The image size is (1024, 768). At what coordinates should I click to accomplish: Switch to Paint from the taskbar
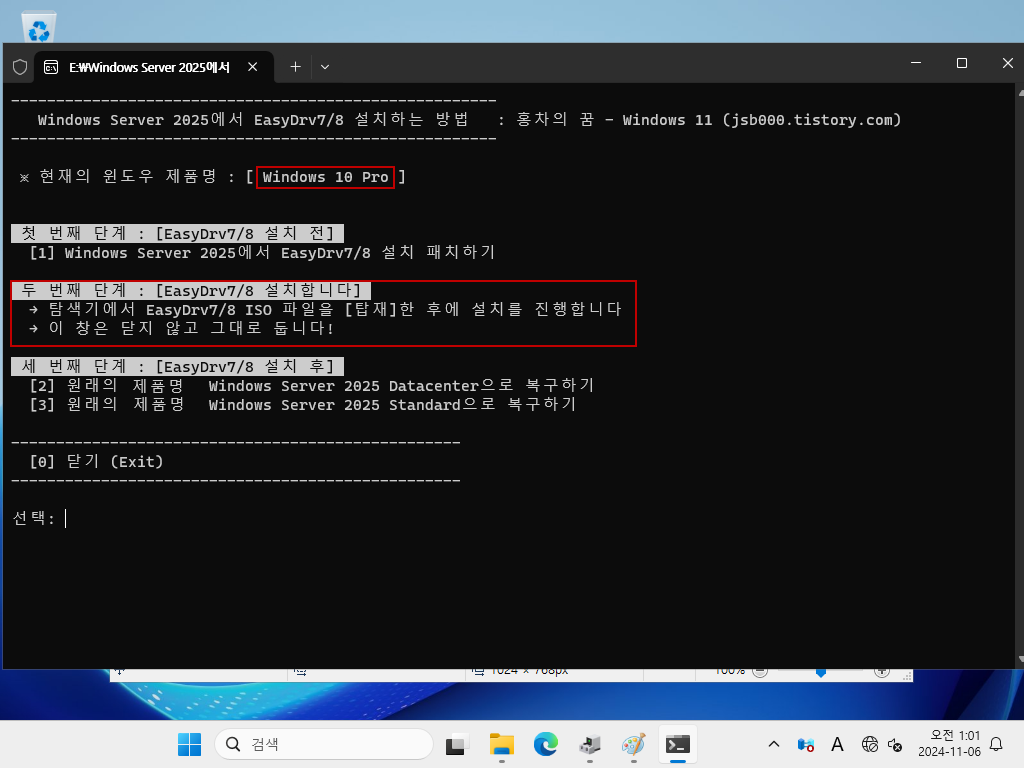click(x=633, y=744)
